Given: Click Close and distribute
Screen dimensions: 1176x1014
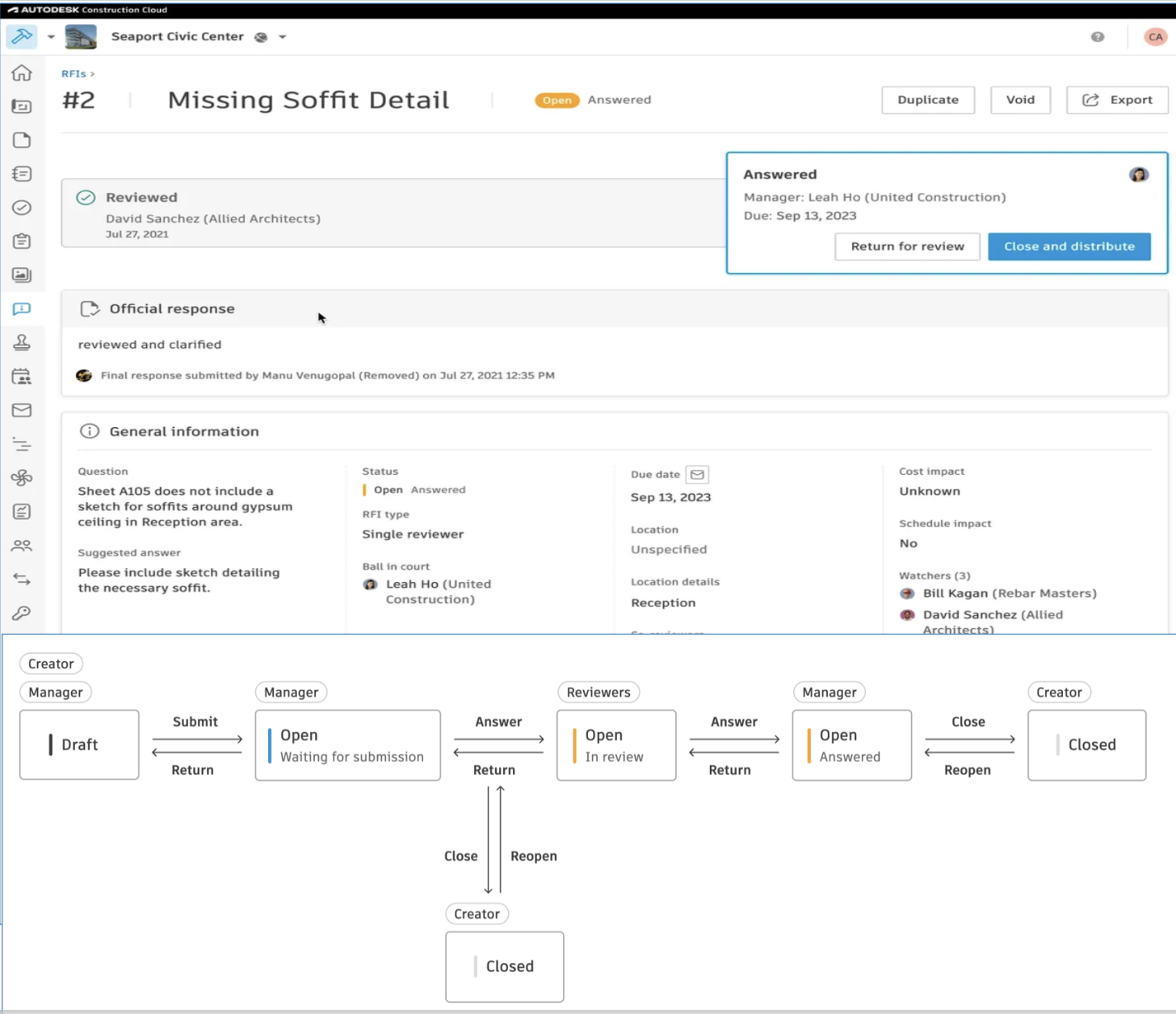Looking at the screenshot, I should [x=1069, y=246].
